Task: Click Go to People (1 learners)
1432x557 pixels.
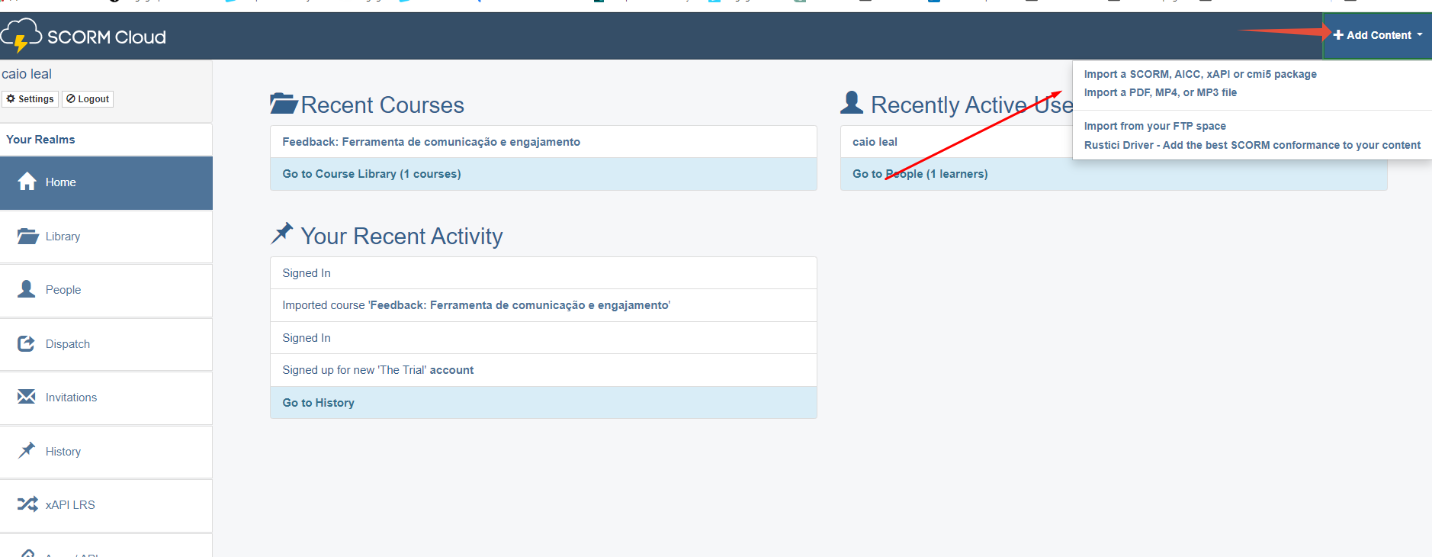Action: click(x=920, y=174)
